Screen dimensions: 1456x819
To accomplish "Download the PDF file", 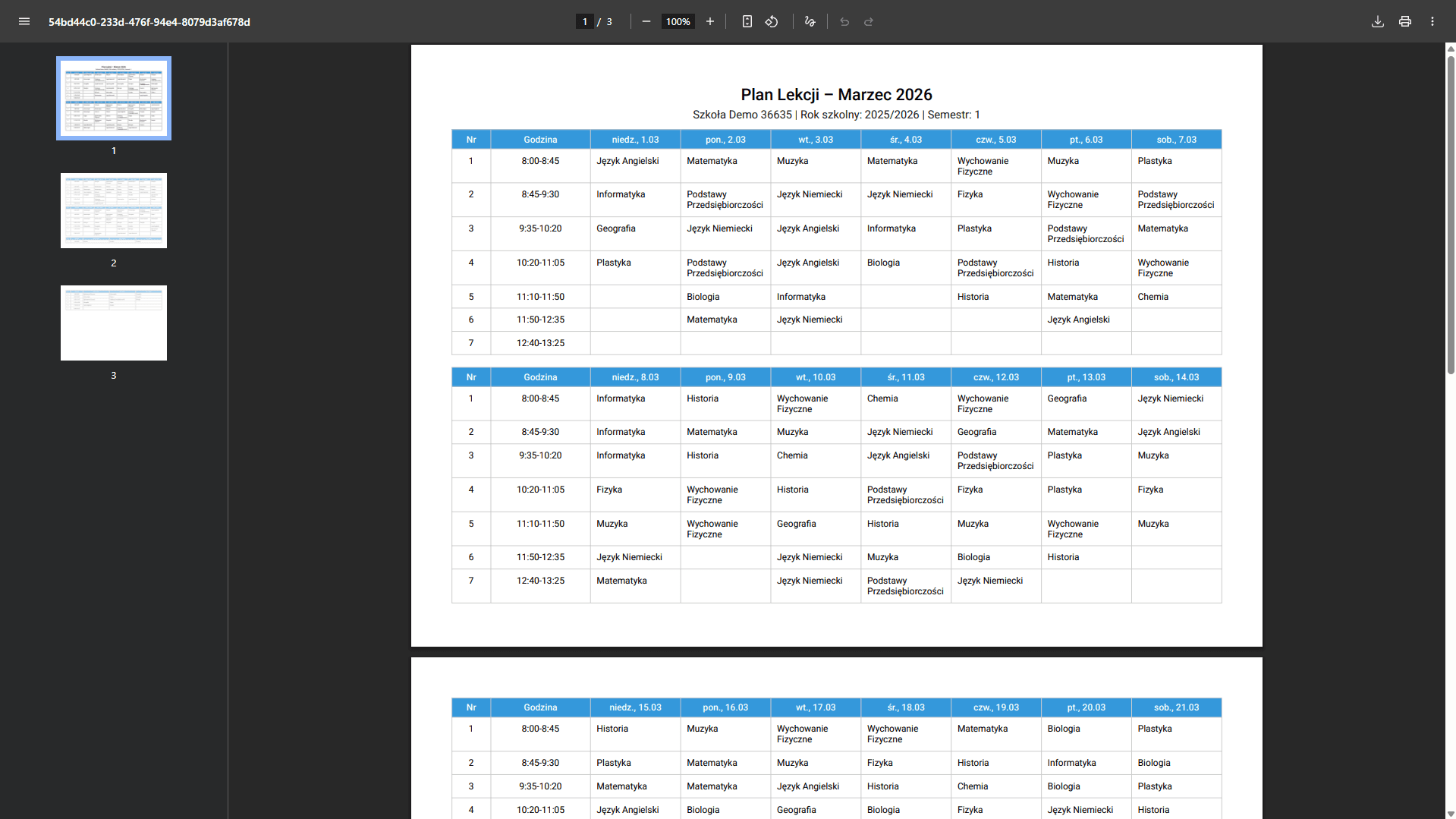I will pos(1378,21).
